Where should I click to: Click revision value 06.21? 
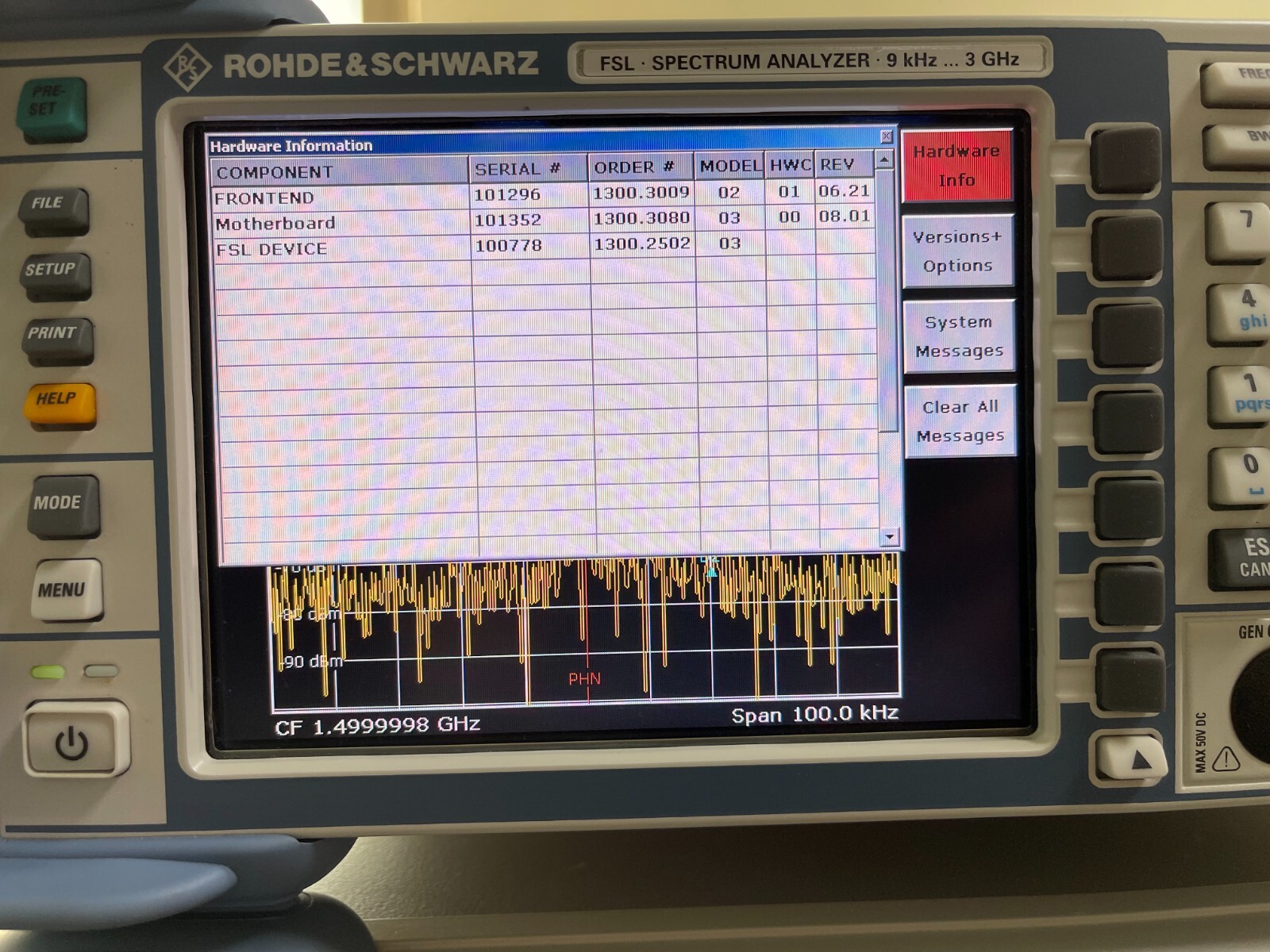844,190
